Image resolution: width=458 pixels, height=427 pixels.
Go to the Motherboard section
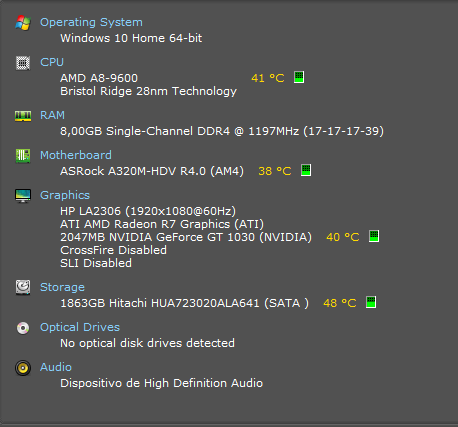coord(76,155)
